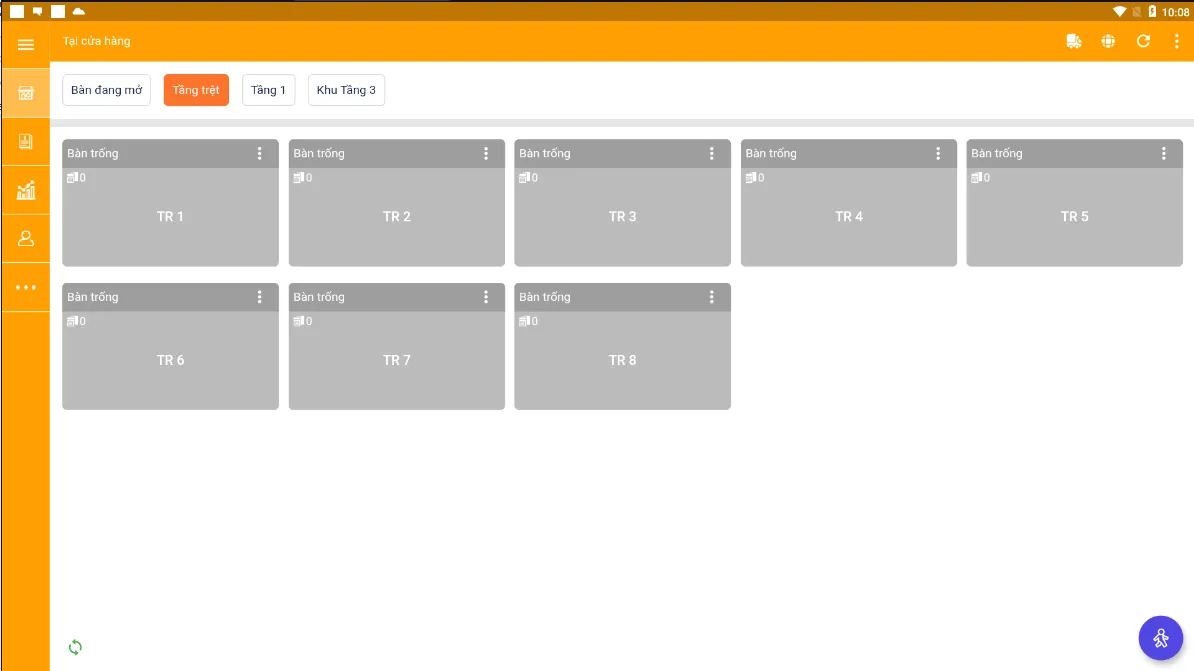The image size is (1194, 671).
Task: Switch to the Bàn đang mở tab
Action: 107,90
